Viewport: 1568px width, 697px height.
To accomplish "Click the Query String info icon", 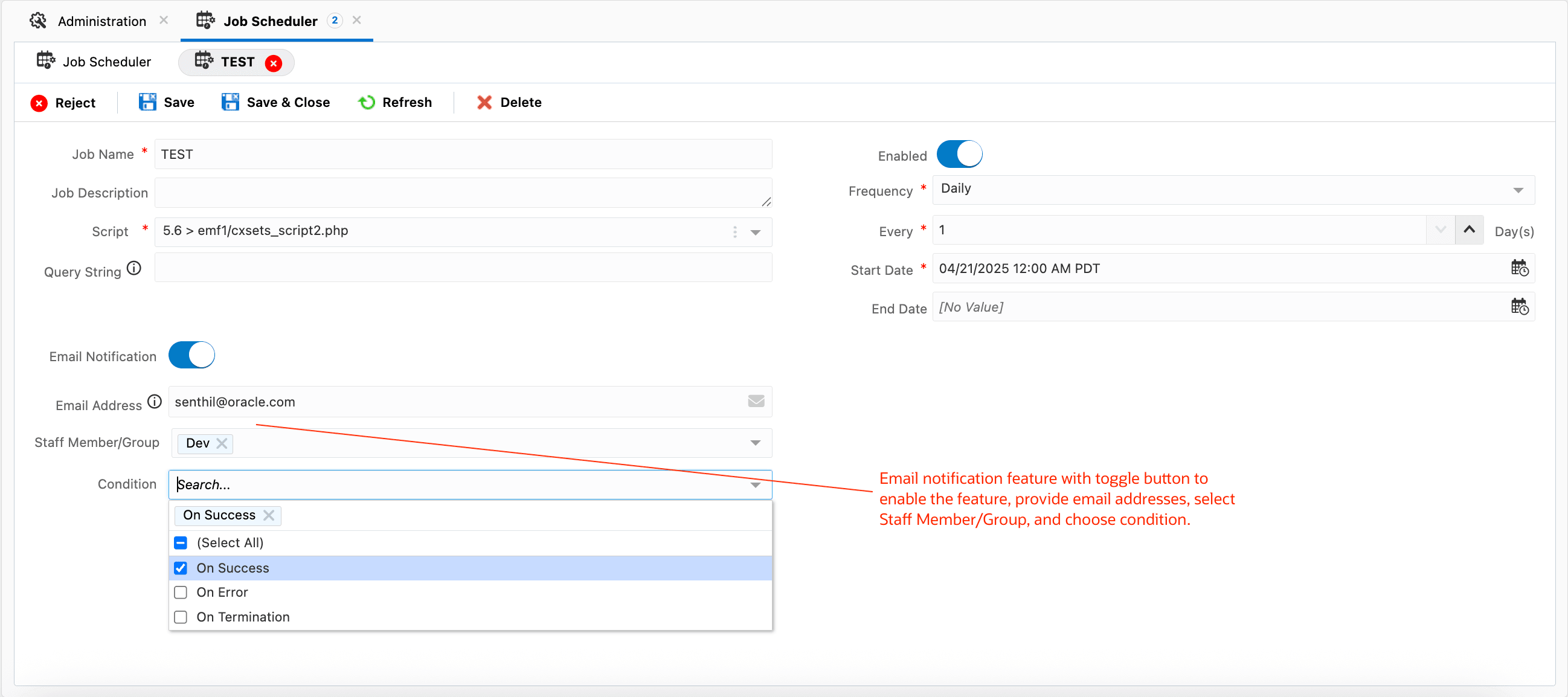I will pos(134,268).
